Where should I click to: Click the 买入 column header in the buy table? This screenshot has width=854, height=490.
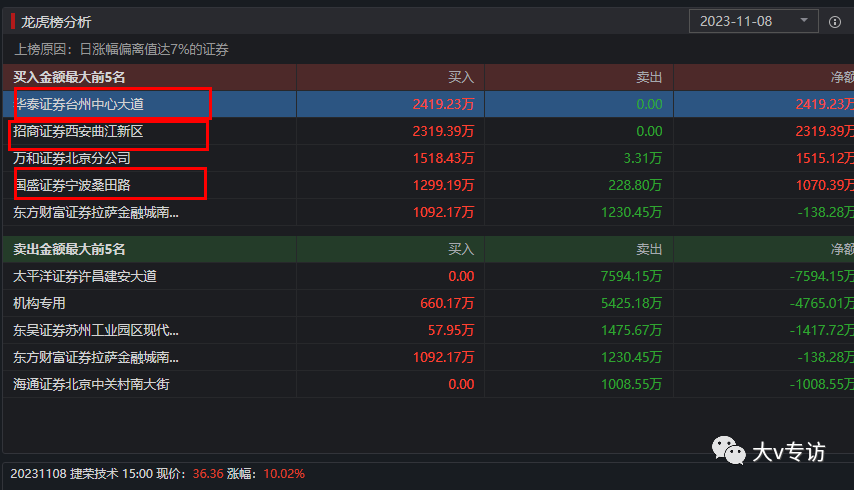pyautogui.click(x=460, y=77)
